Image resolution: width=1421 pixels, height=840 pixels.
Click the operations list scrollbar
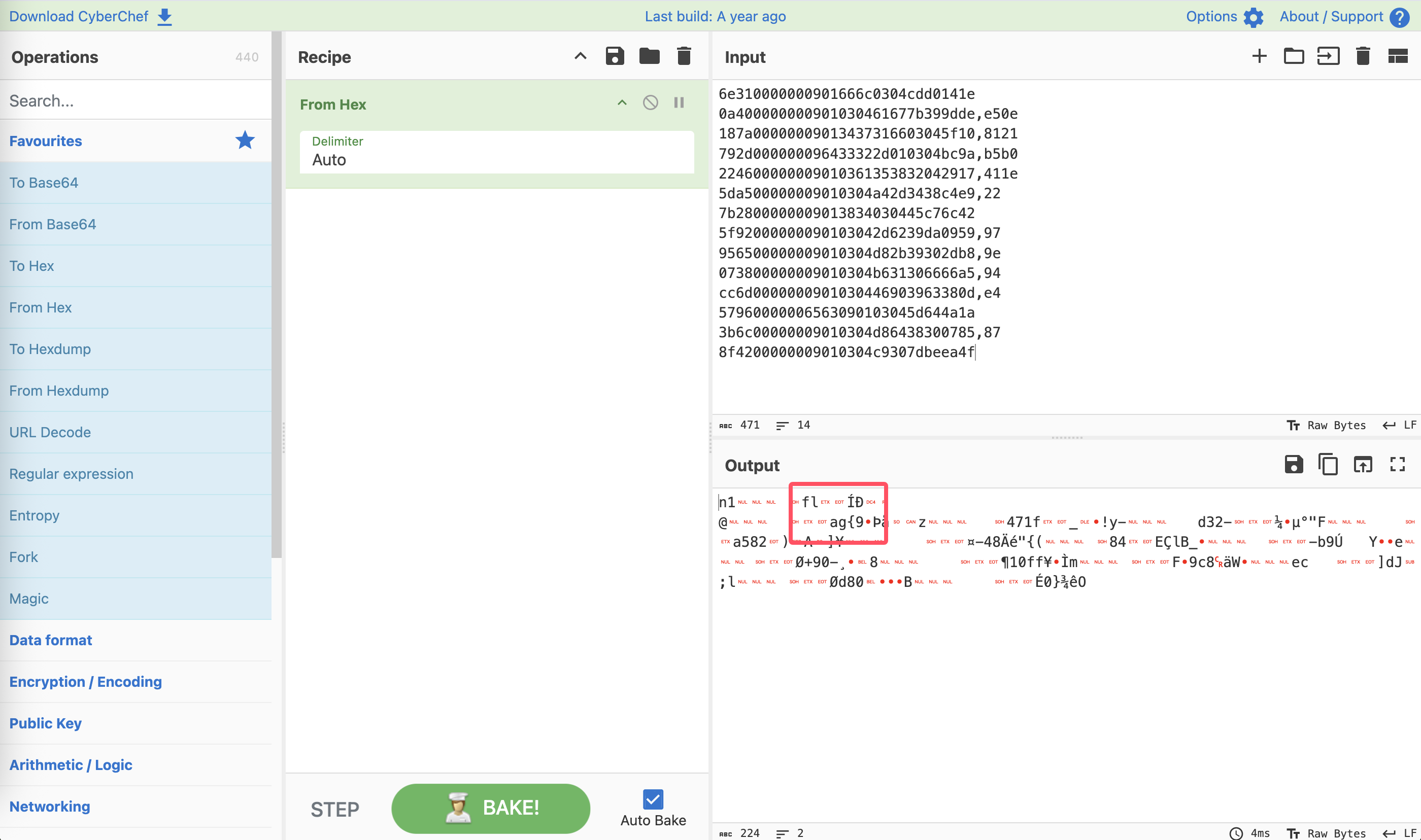(x=276, y=294)
